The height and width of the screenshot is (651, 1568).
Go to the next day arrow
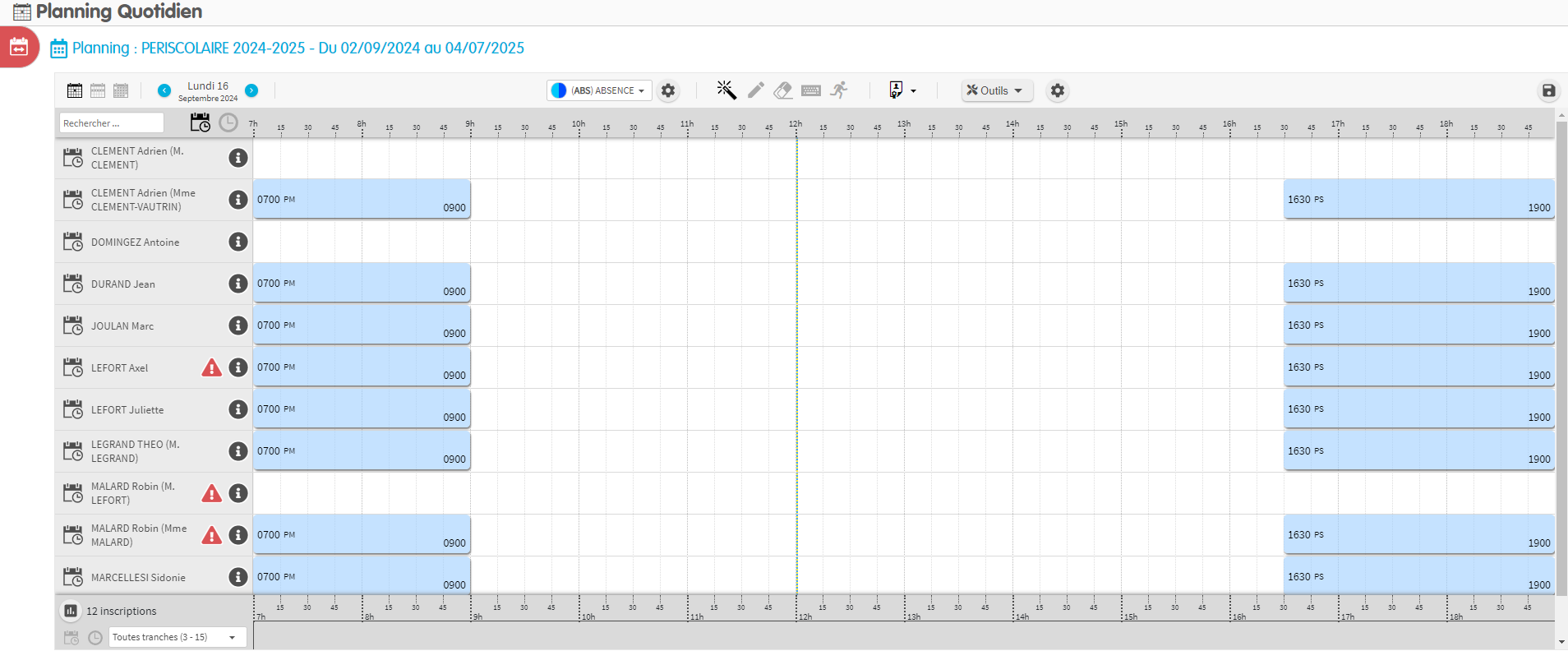(x=251, y=90)
